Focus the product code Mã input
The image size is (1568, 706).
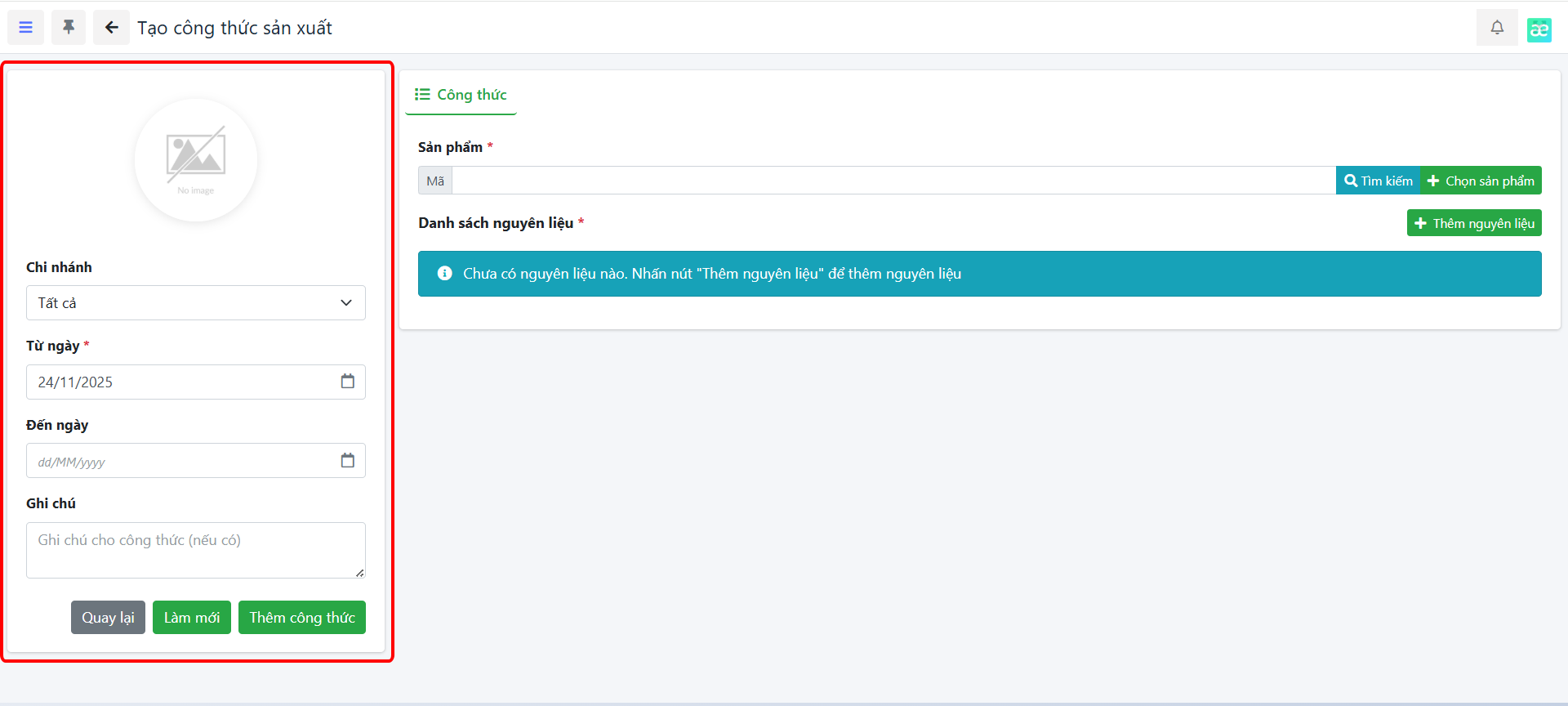[893, 181]
